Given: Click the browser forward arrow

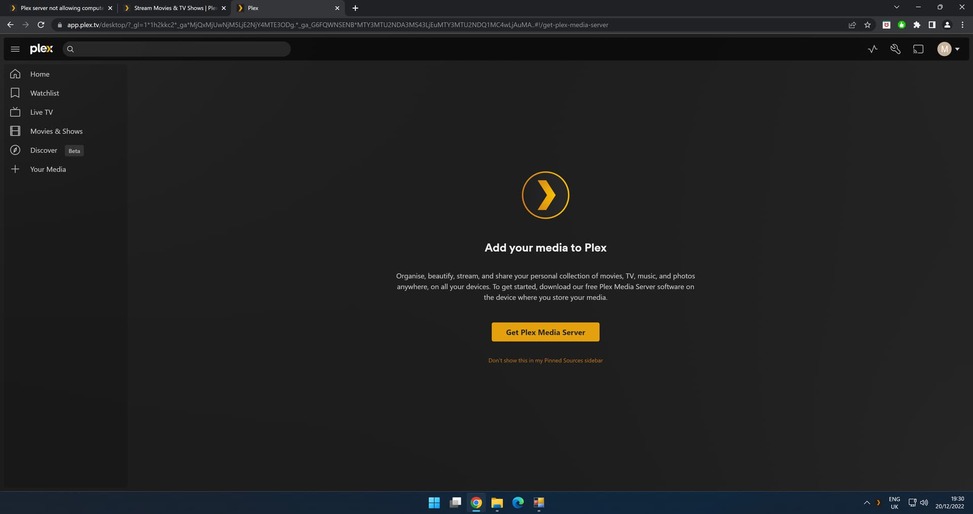Looking at the screenshot, I should pos(25,25).
